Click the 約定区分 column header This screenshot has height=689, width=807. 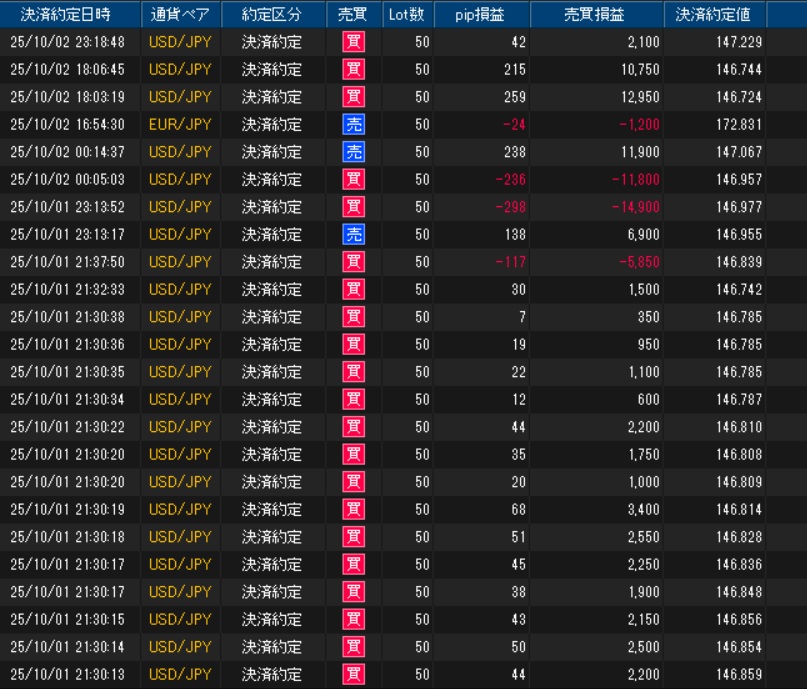pyautogui.click(x=273, y=15)
